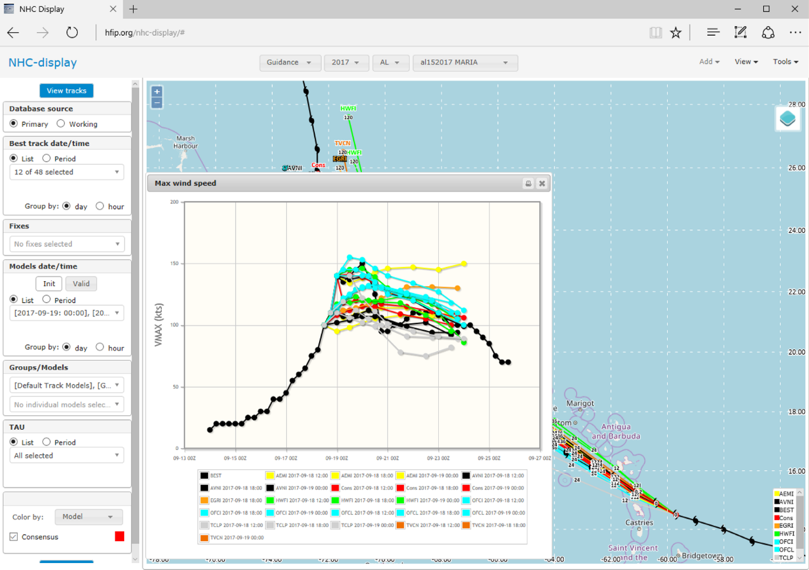This screenshot has width=809, height=570.
Task: Toggle the Consensus checkbox
Action: [13, 537]
